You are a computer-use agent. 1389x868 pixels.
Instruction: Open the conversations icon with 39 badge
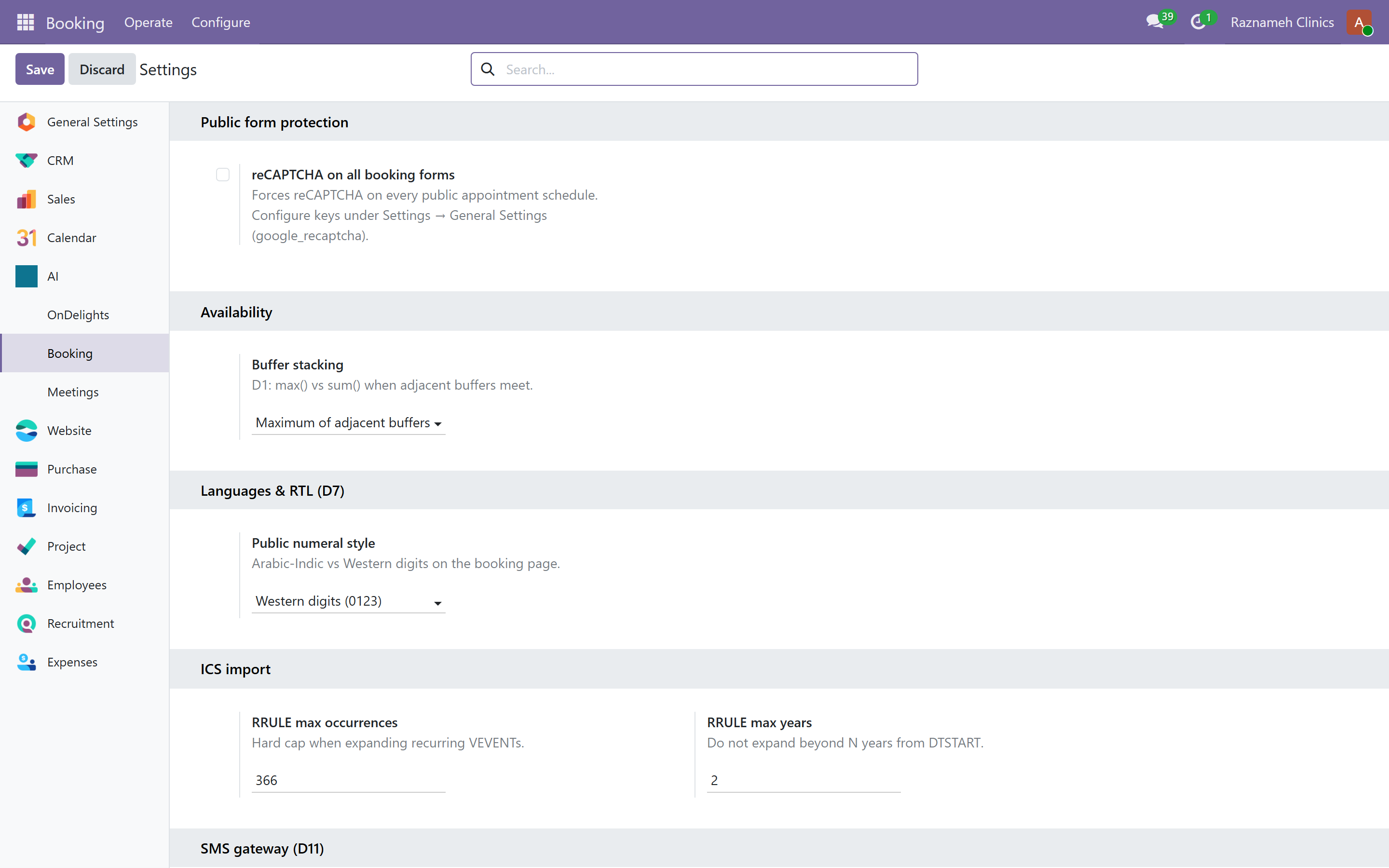(x=1159, y=21)
